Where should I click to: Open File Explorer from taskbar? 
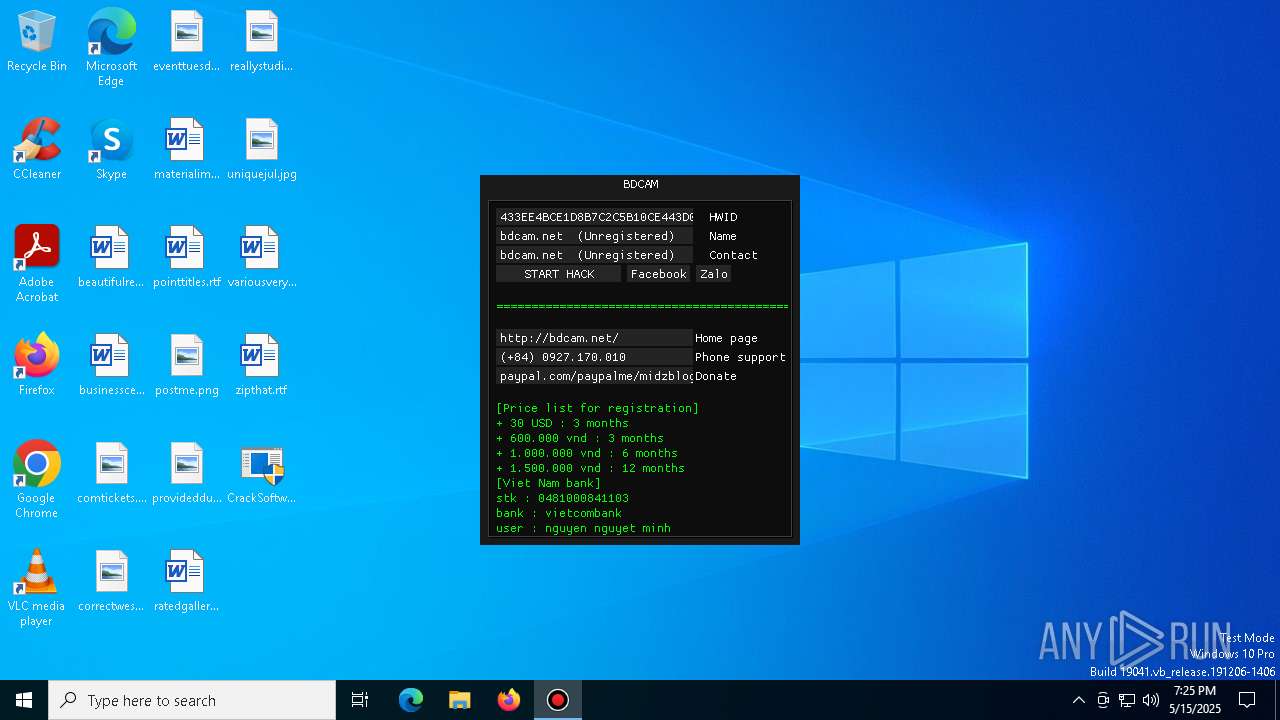(x=460, y=700)
